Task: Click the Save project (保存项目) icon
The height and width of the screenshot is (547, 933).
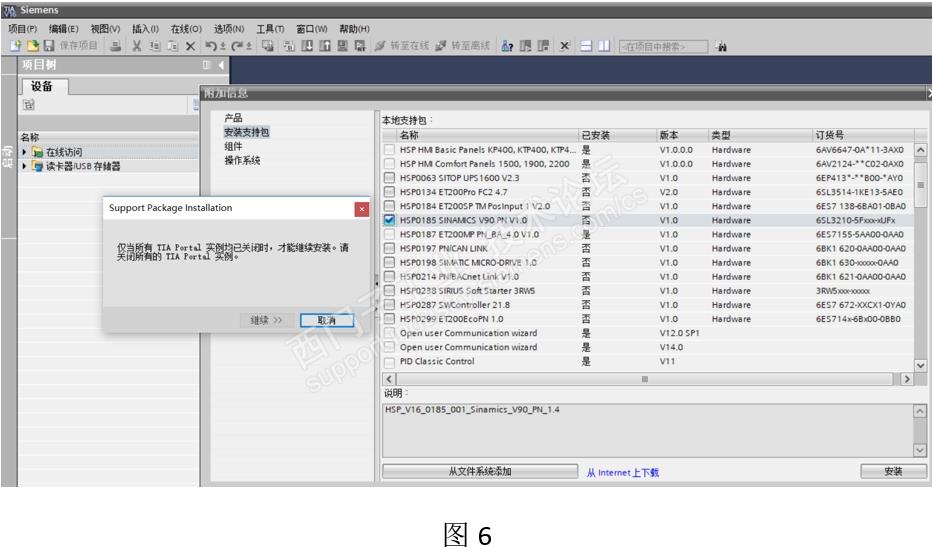Action: click(x=49, y=46)
